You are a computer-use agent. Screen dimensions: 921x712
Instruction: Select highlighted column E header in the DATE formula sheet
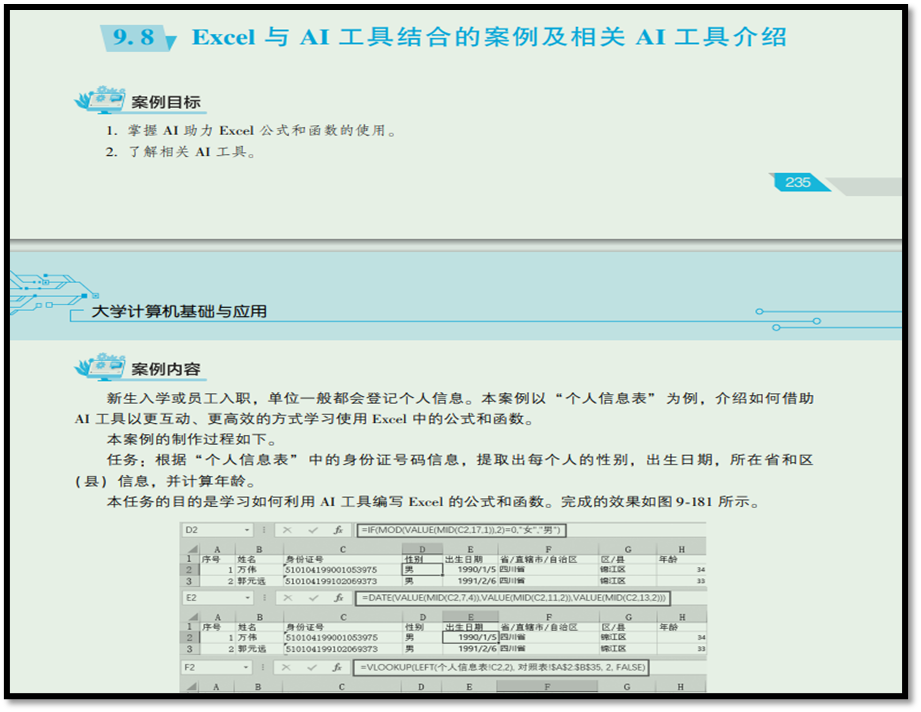[470, 617]
